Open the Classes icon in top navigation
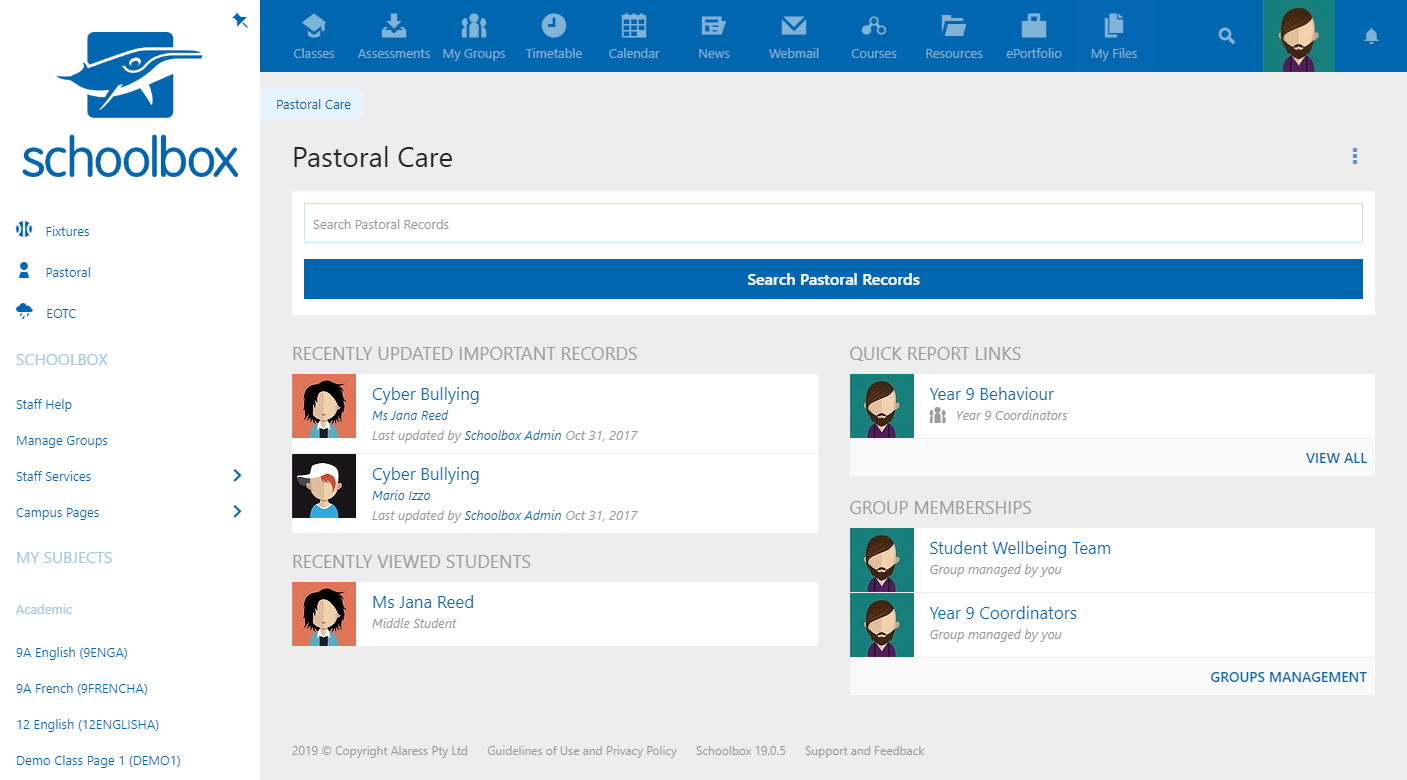1407x780 pixels. point(314,27)
